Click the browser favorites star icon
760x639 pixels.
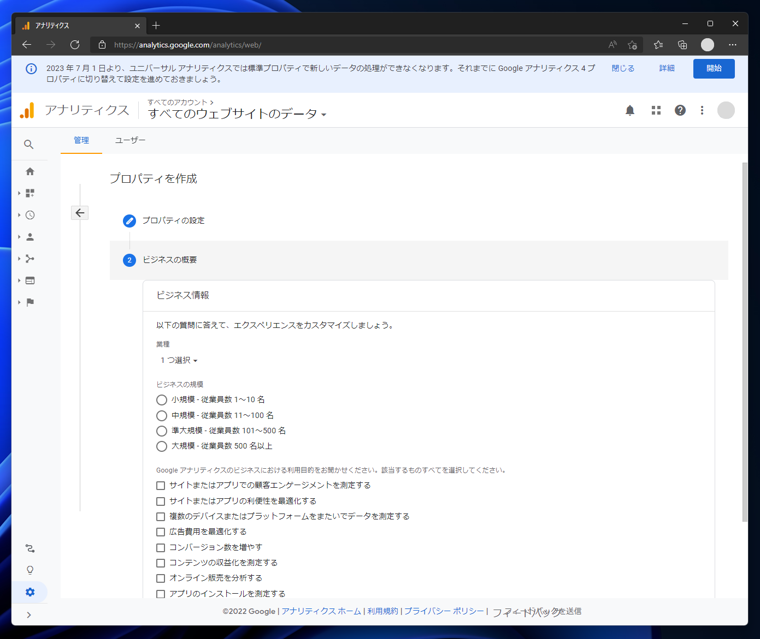pyautogui.click(x=658, y=45)
